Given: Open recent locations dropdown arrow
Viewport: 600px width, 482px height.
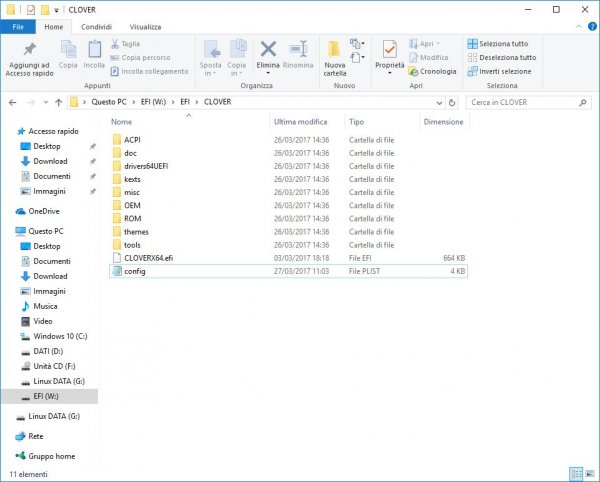Looking at the screenshot, I should point(46,103).
